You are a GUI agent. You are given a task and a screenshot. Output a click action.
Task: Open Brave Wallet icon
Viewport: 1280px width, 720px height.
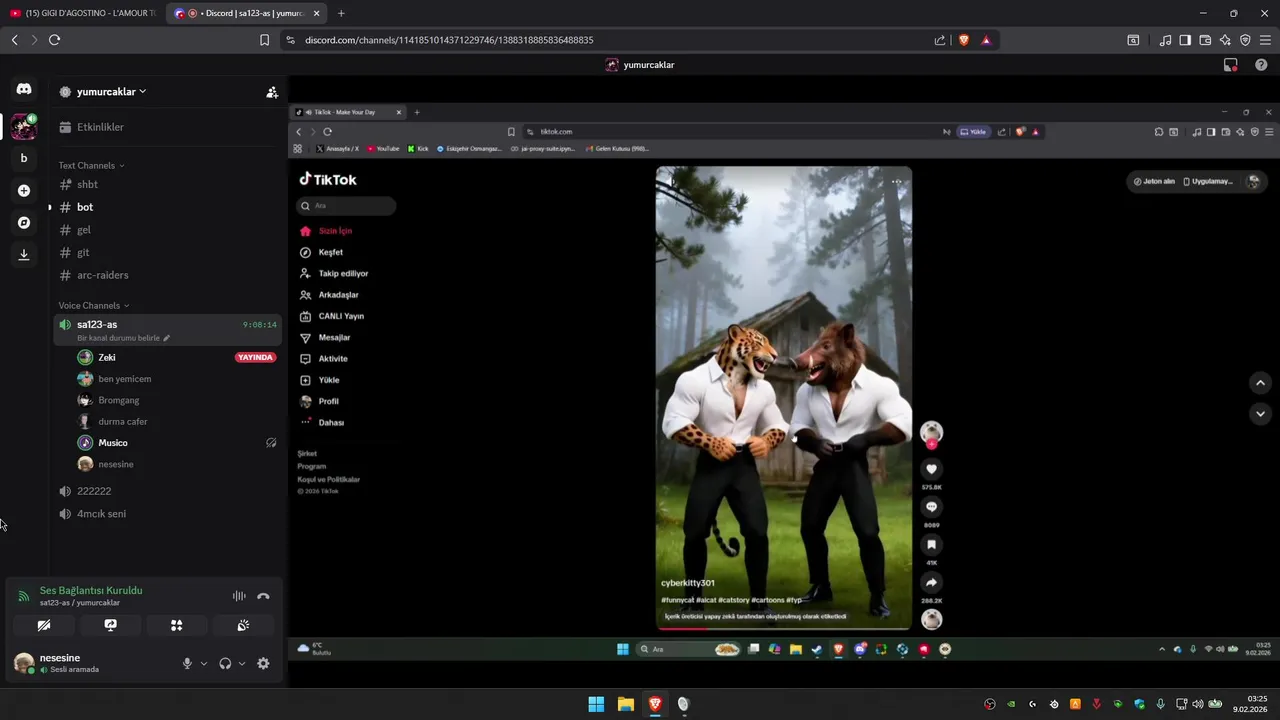1205,40
